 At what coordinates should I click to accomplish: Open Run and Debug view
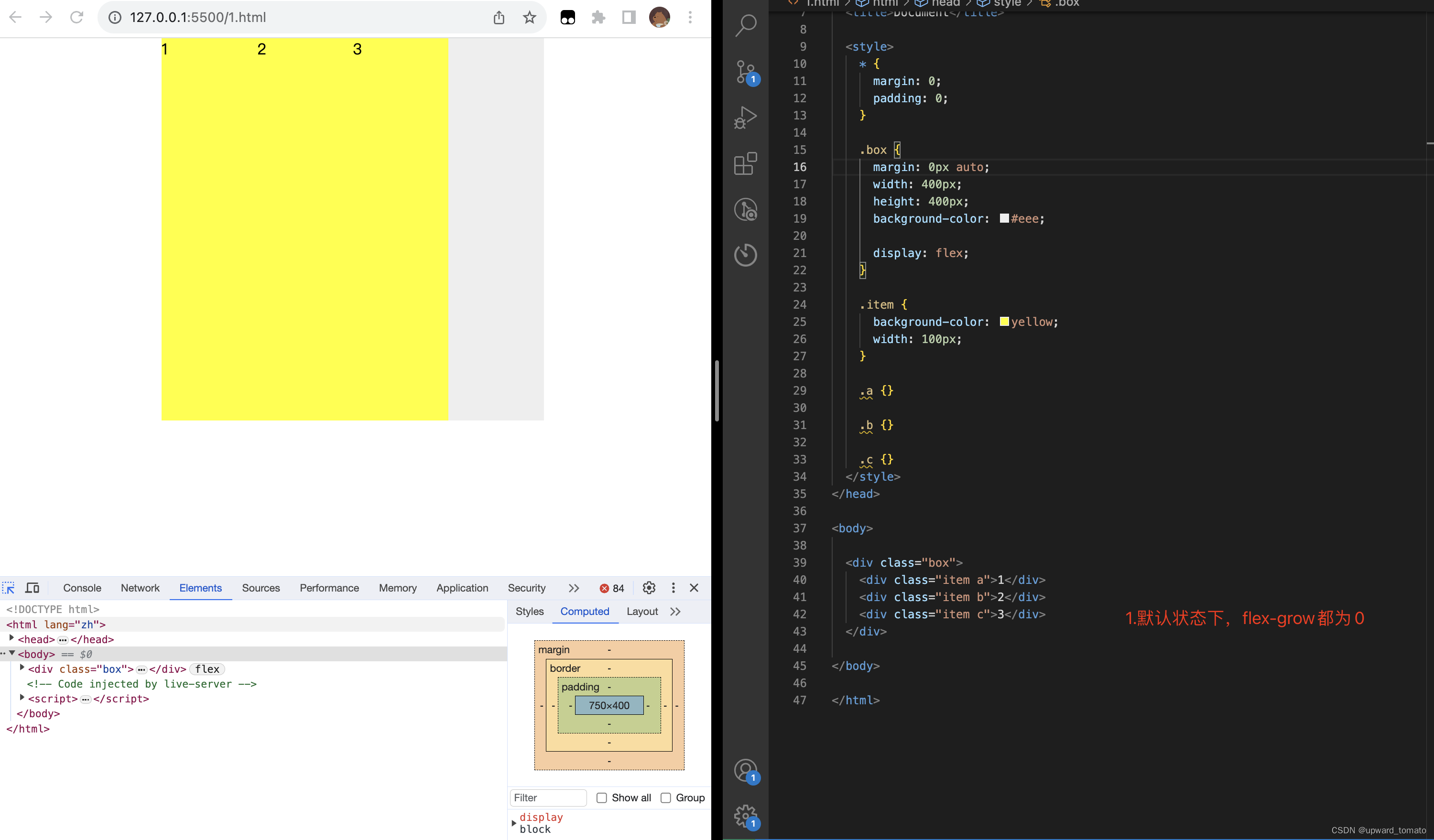pos(746,118)
